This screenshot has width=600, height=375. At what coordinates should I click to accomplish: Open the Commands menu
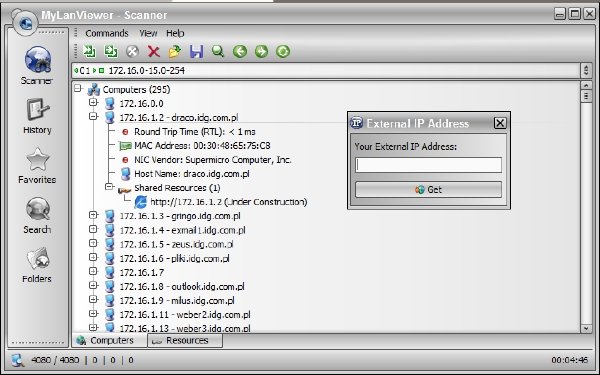[107, 33]
